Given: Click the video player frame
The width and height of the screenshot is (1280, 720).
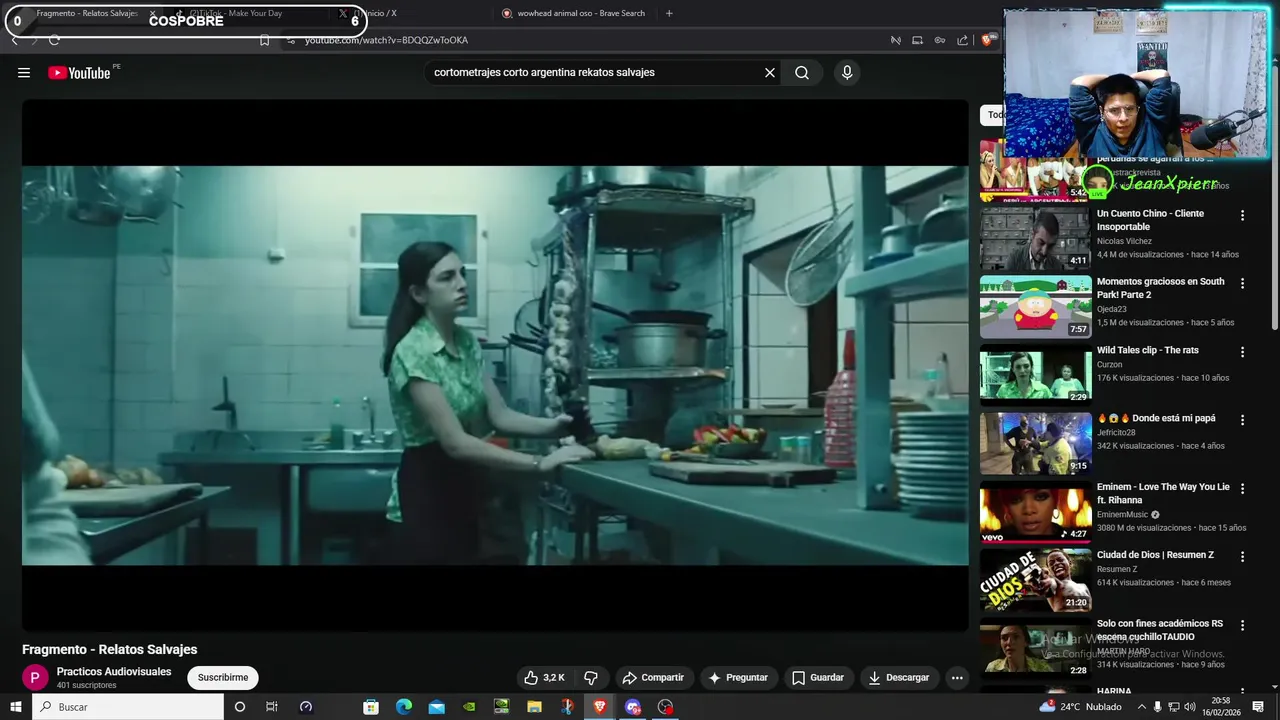Looking at the screenshot, I should tap(495, 365).
